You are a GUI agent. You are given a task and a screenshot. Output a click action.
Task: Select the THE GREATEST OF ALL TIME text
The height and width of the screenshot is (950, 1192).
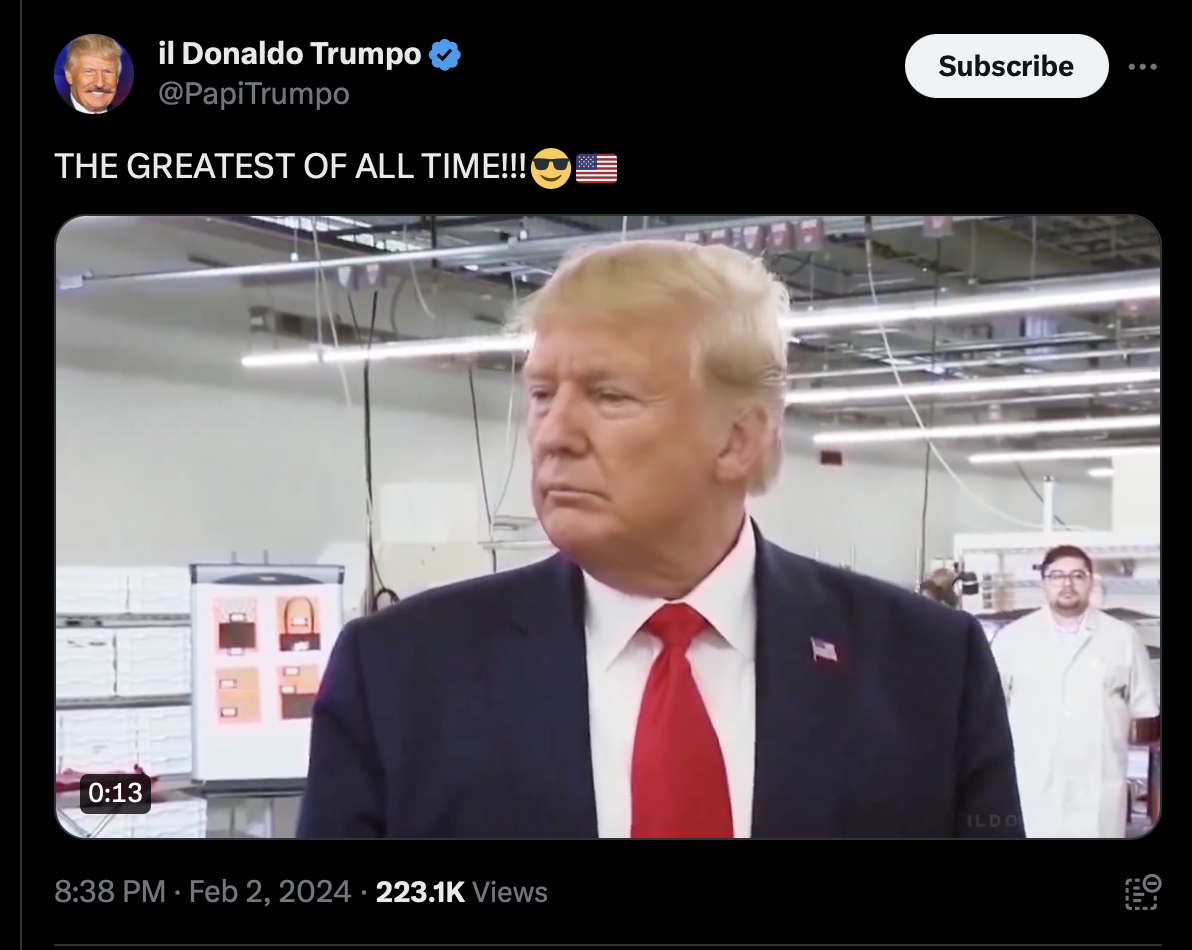[290, 166]
